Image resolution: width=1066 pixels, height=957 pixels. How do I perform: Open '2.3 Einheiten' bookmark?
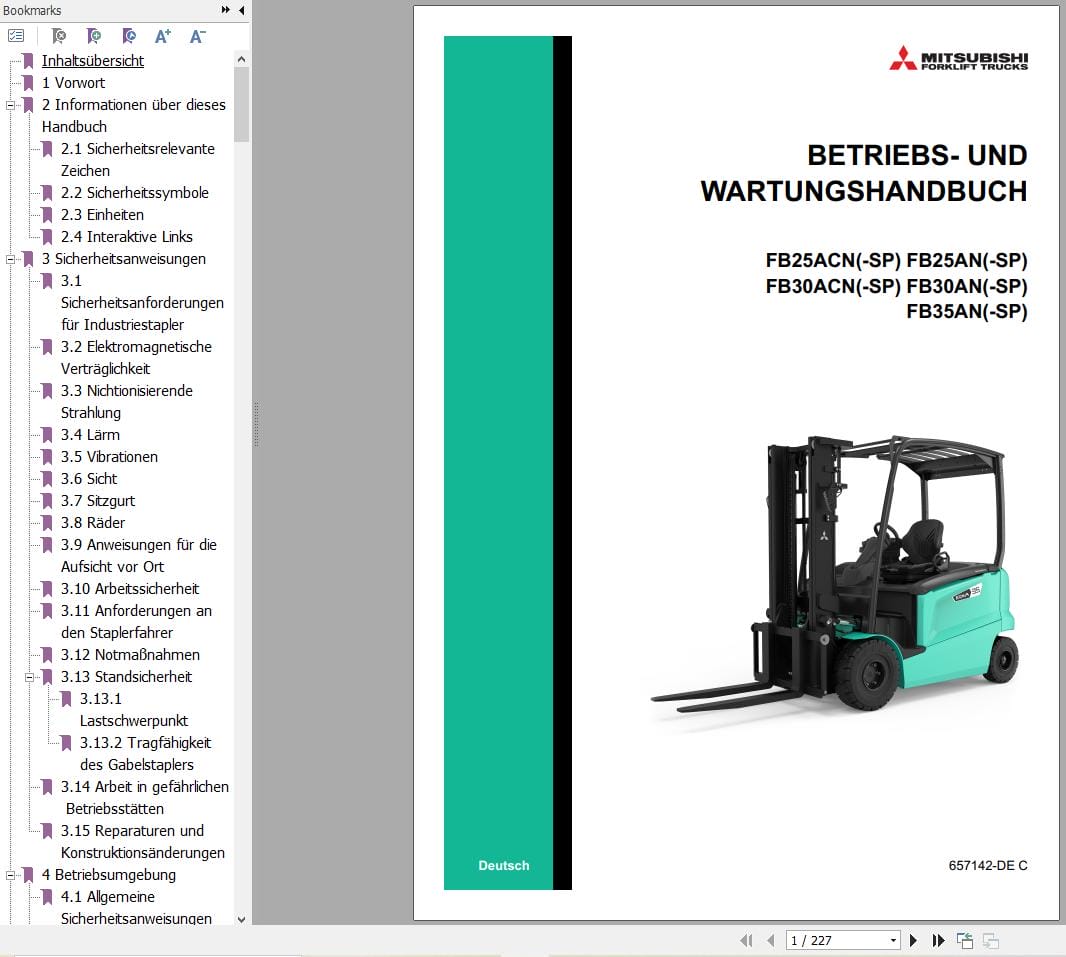point(102,215)
